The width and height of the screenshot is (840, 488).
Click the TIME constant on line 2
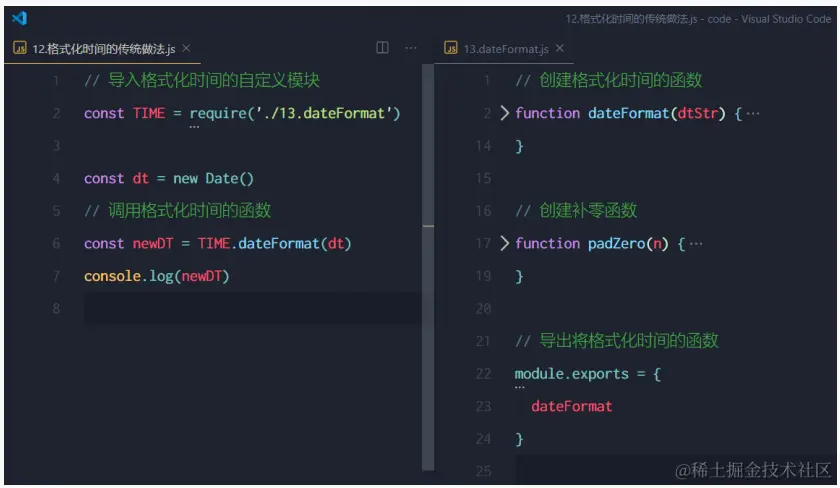pyautogui.click(x=149, y=114)
